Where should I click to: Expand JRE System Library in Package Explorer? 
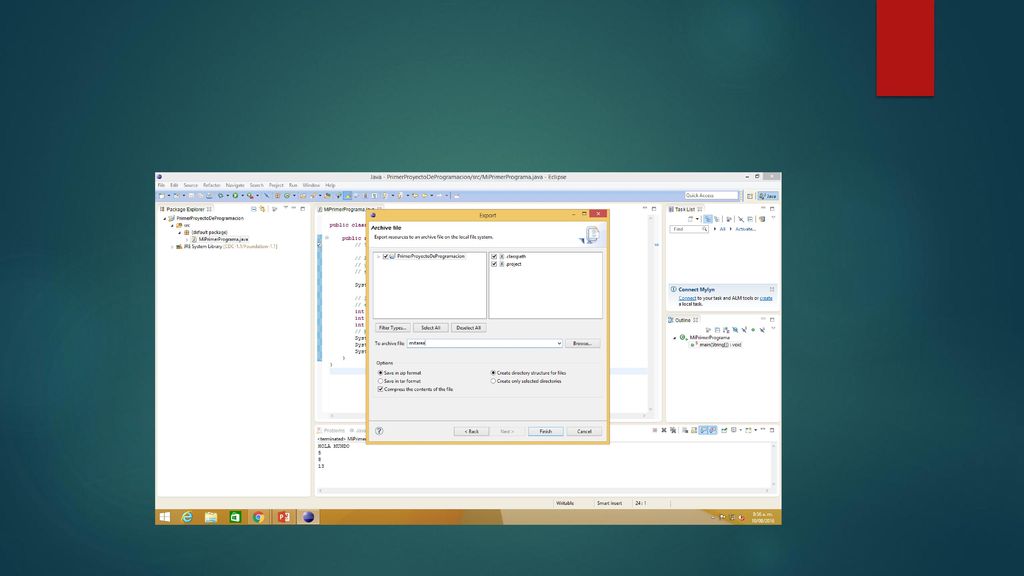click(x=172, y=247)
